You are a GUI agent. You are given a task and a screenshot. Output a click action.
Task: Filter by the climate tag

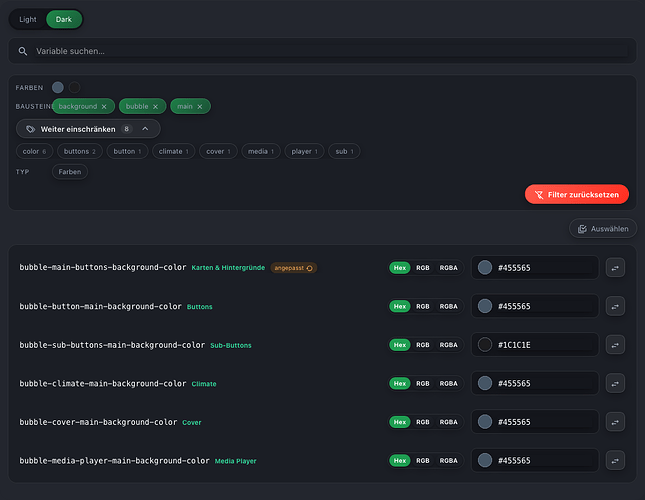[x=173, y=151]
